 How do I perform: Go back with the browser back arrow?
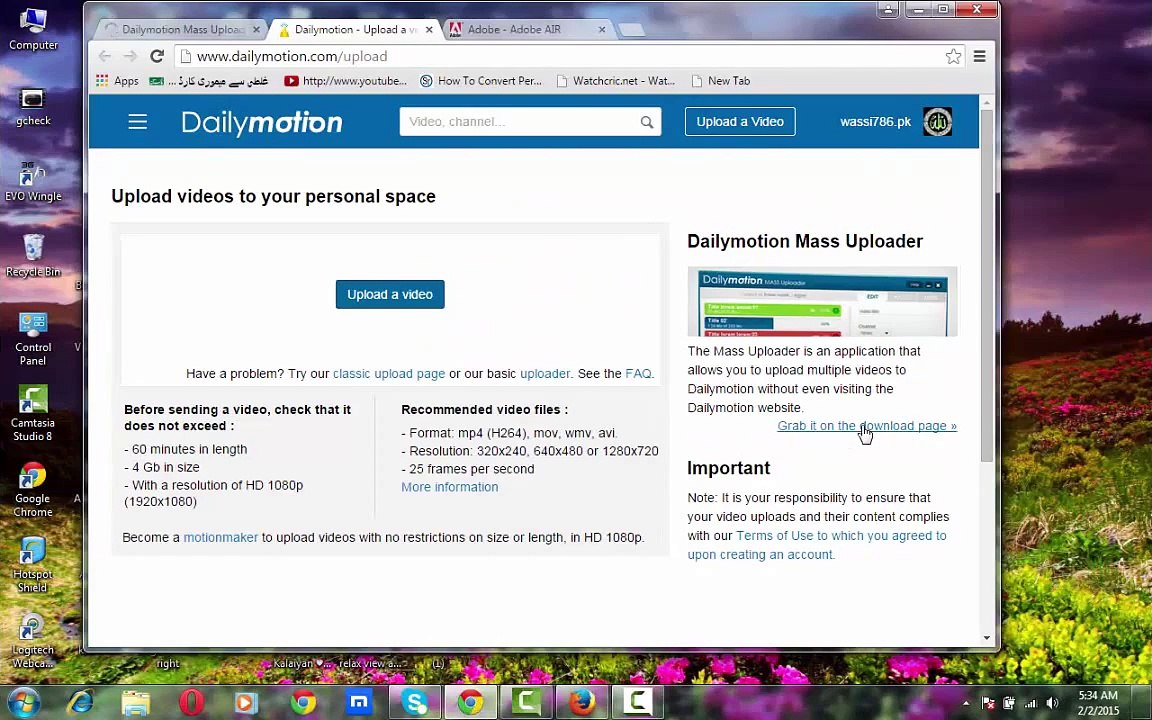(104, 56)
